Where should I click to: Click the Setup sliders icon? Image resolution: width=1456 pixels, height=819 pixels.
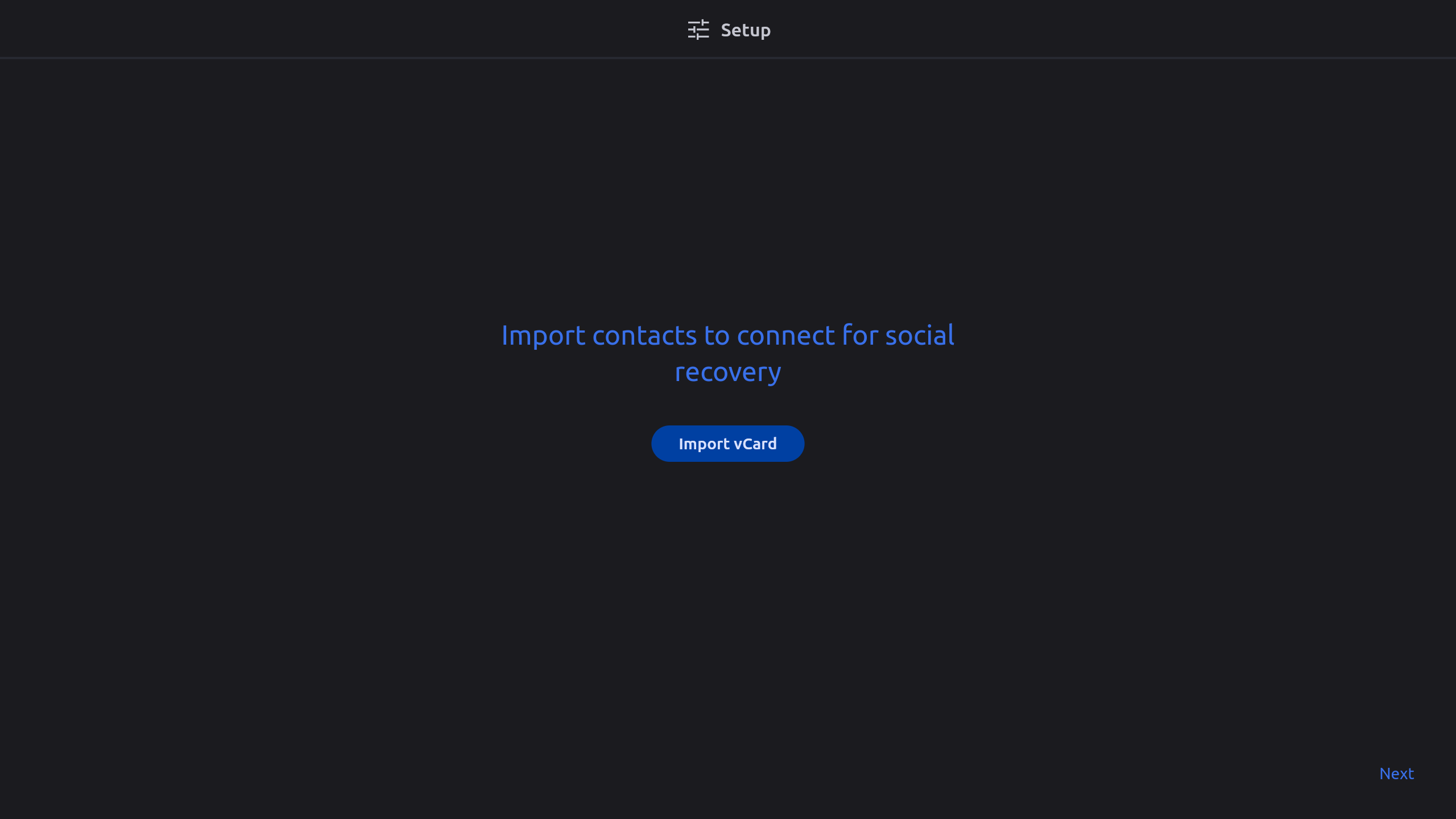698,30
